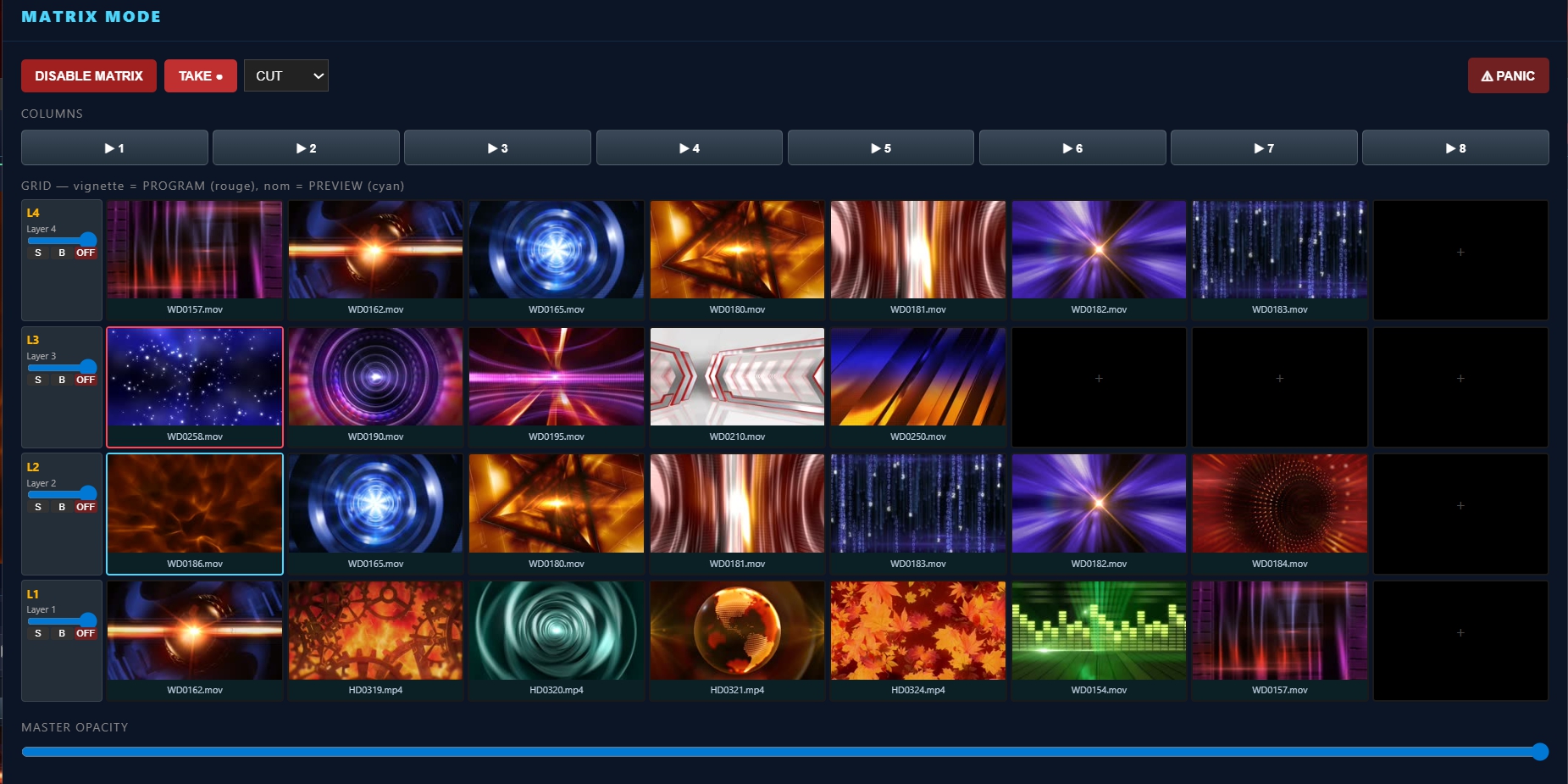Open the CUT transition dropdown
This screenshot has width=1568, height=784.
[x=286, y=76]
